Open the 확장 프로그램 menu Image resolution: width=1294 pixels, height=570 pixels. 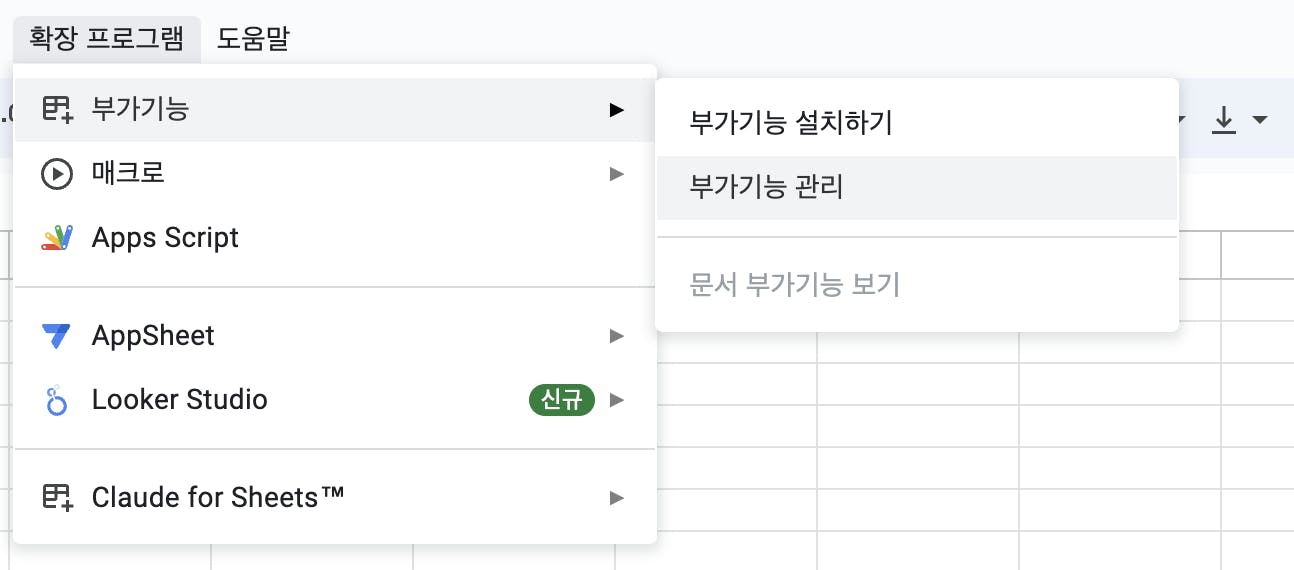(107, 39)
